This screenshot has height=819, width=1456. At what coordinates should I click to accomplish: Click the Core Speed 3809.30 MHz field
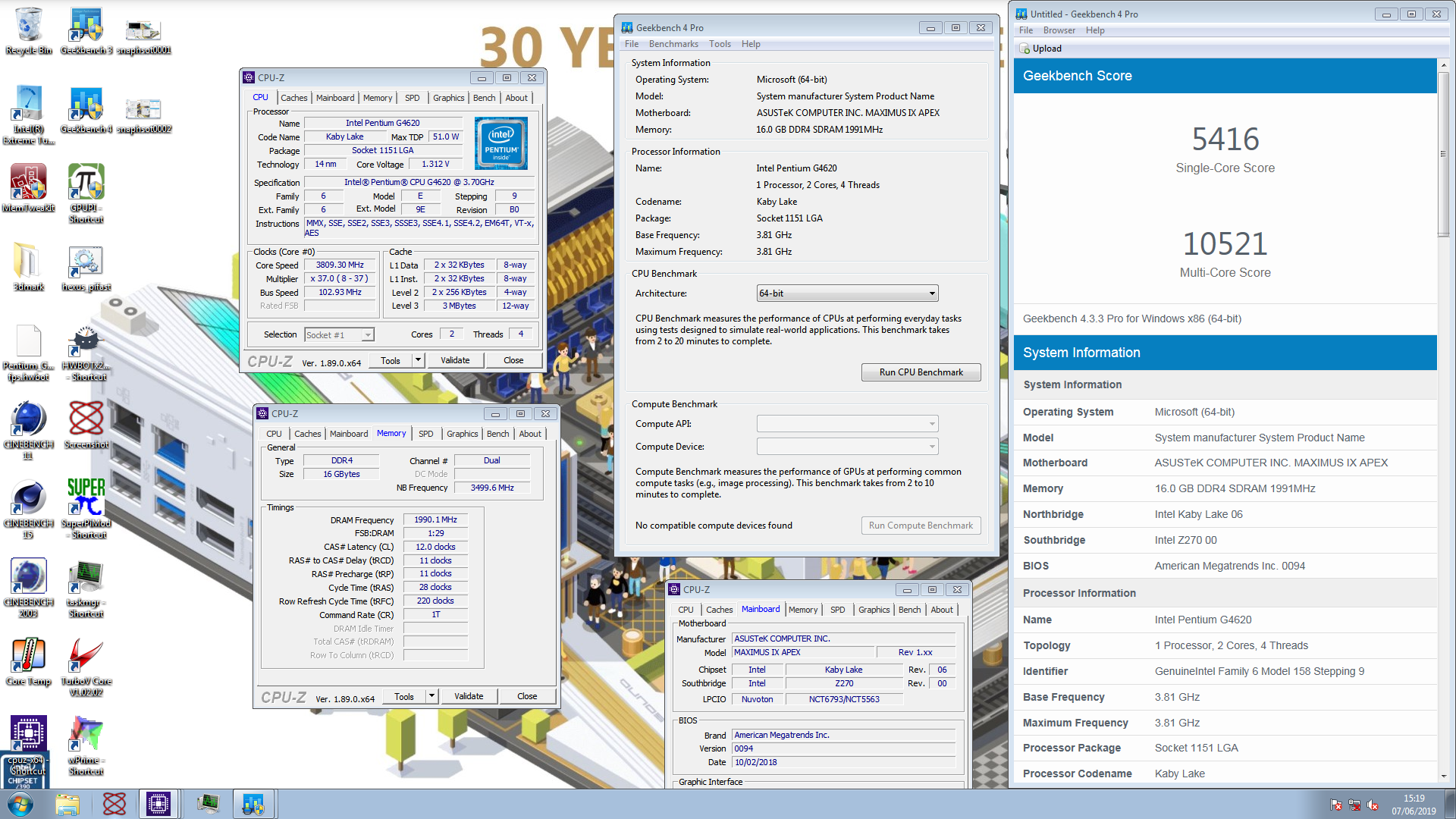tap(340, 265)
